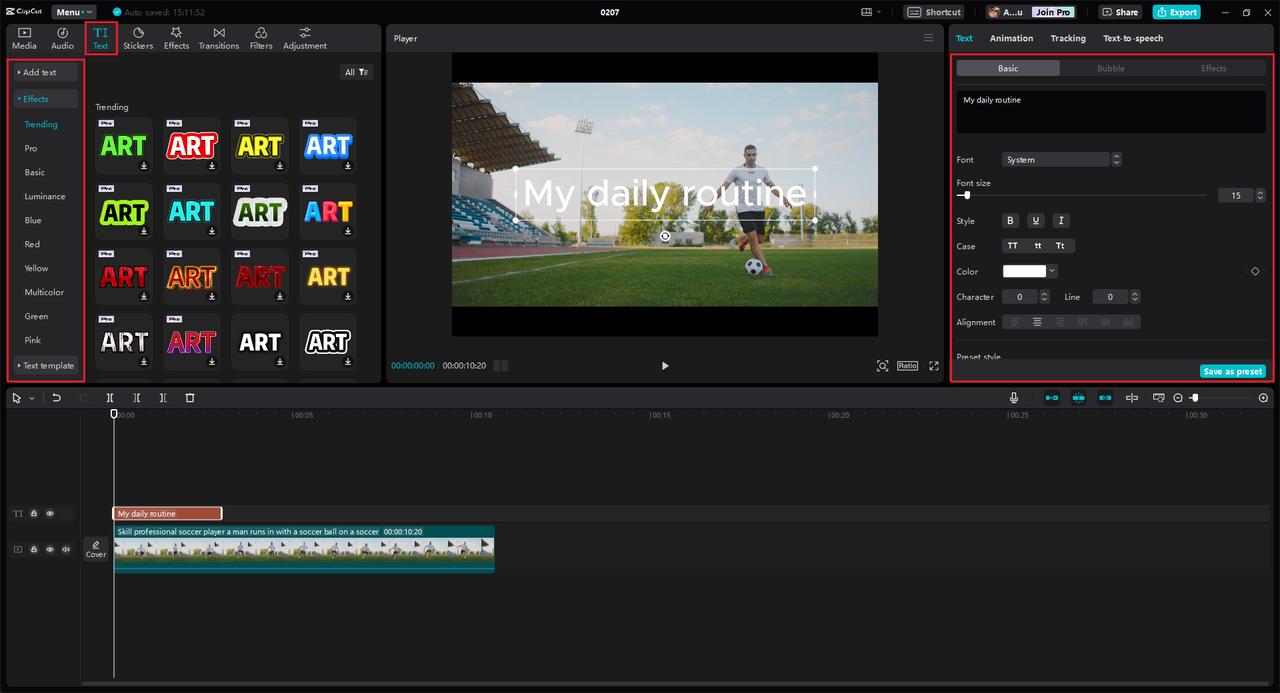Click the Export button
This screenshot has width=1280, height=693.
tap(1177, 12)
